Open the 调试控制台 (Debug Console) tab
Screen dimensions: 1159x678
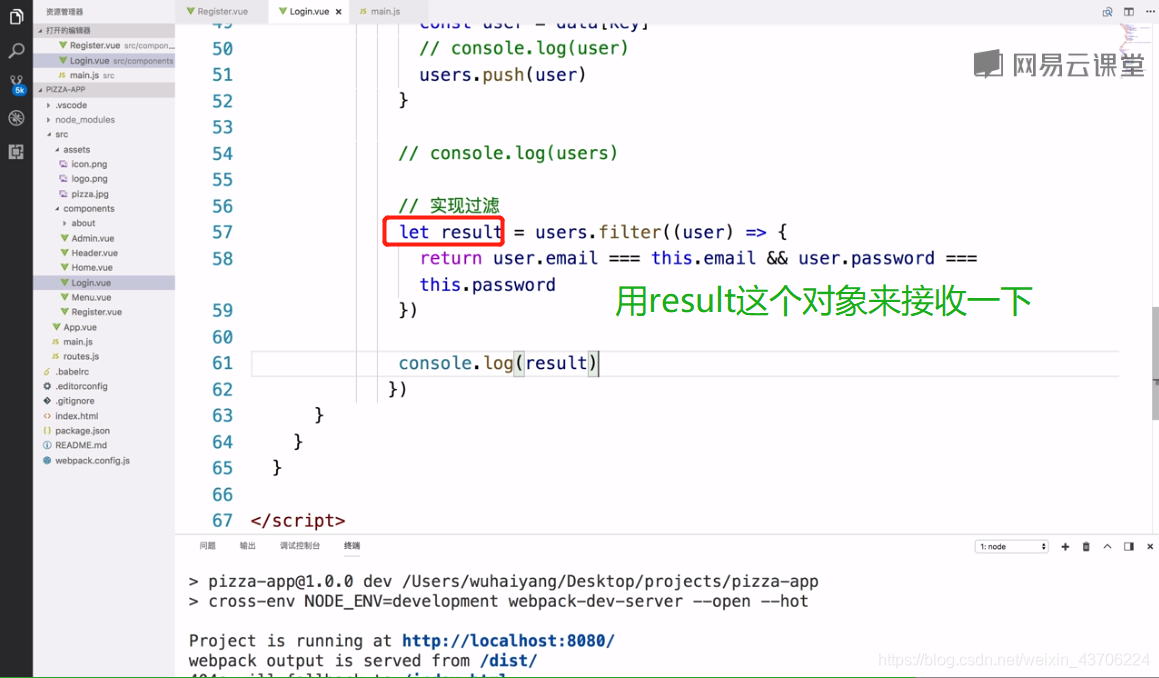[299, 546]
